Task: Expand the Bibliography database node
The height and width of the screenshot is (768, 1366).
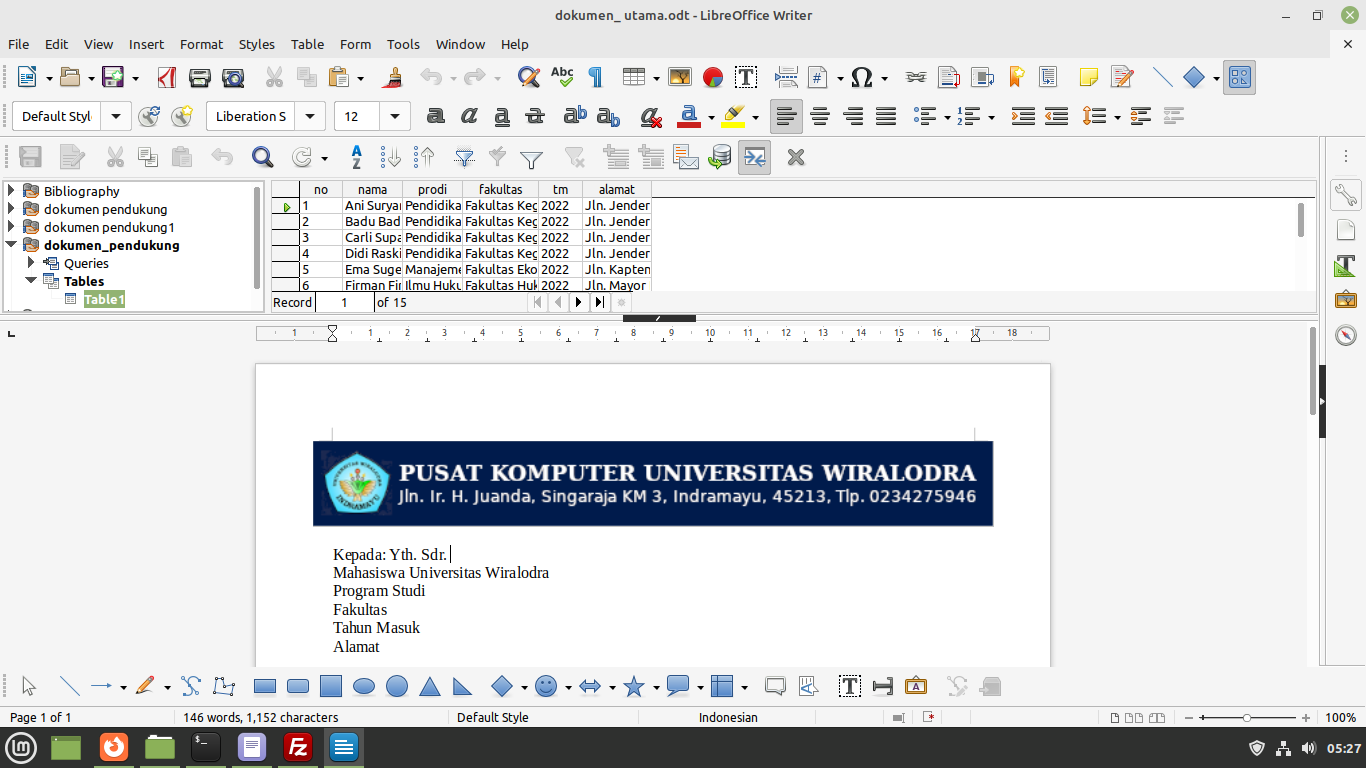Action: (11, 191)
